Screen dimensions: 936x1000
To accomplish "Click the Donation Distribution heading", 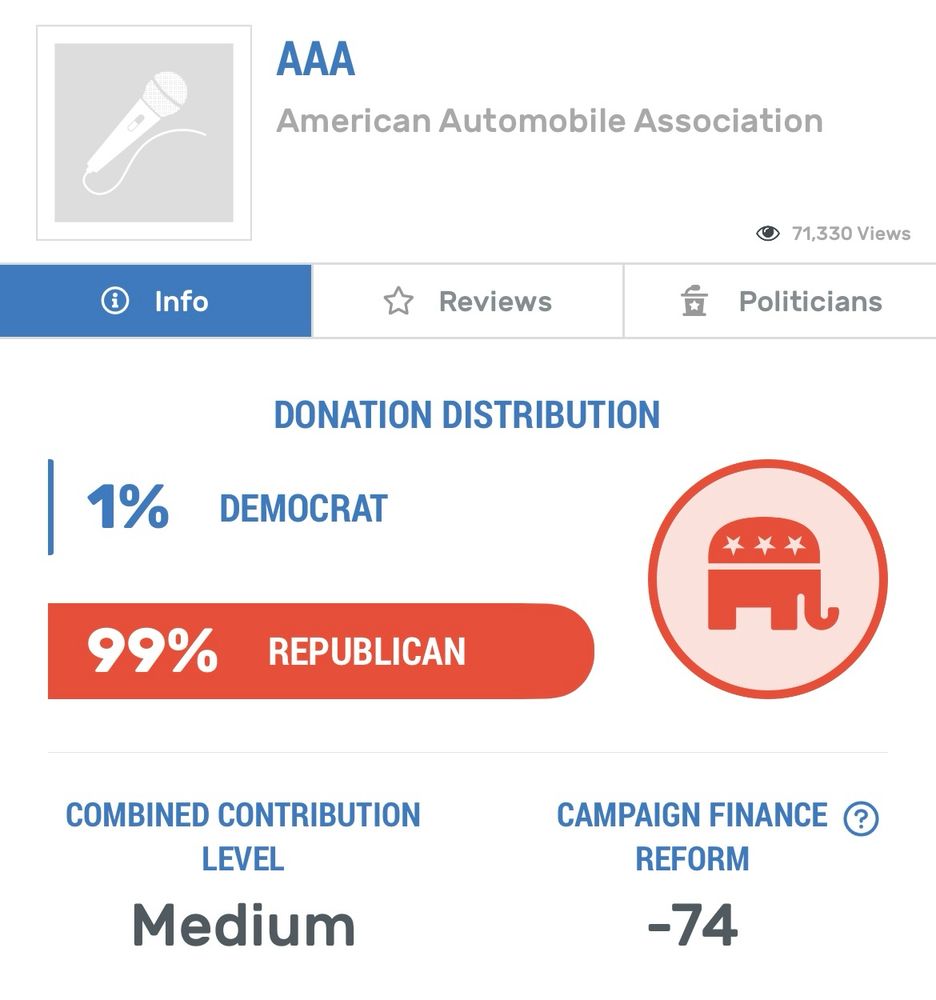I will (x=467, y=415).
